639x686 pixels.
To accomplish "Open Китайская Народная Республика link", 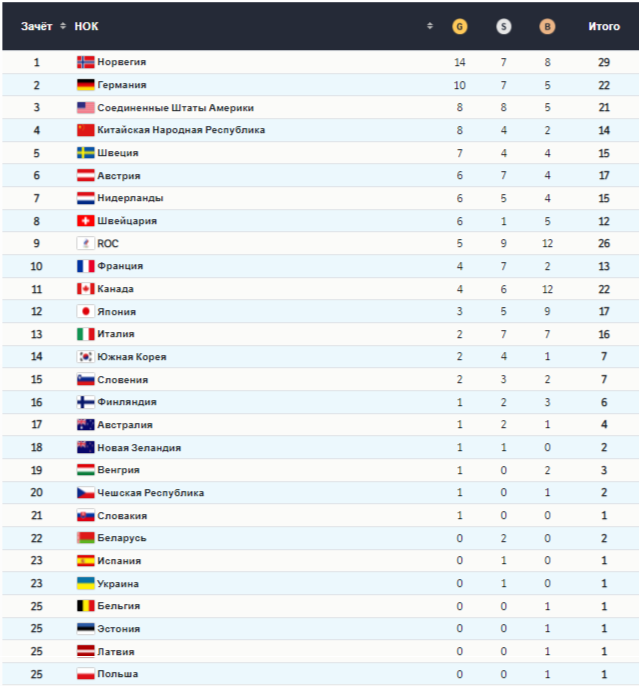I will point(181,130).
